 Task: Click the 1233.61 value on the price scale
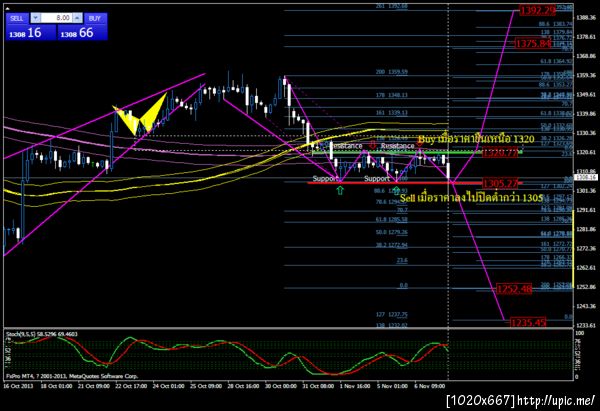(x=586, y=325)
